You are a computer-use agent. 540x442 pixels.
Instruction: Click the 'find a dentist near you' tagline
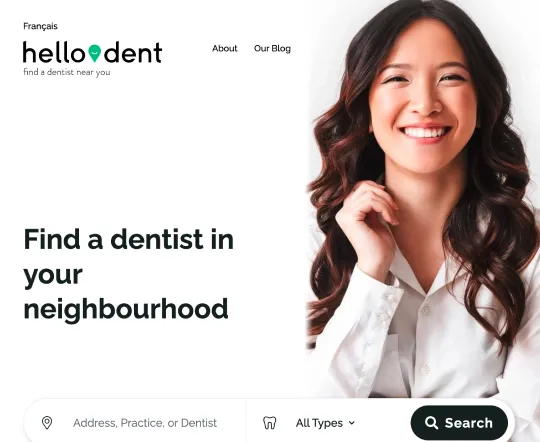point(66,72)
